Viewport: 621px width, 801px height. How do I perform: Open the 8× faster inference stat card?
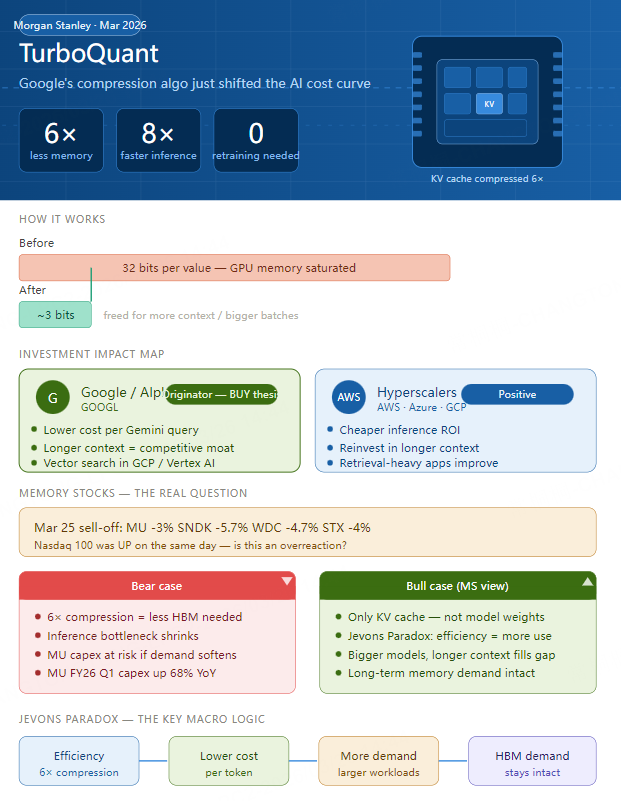158,140
